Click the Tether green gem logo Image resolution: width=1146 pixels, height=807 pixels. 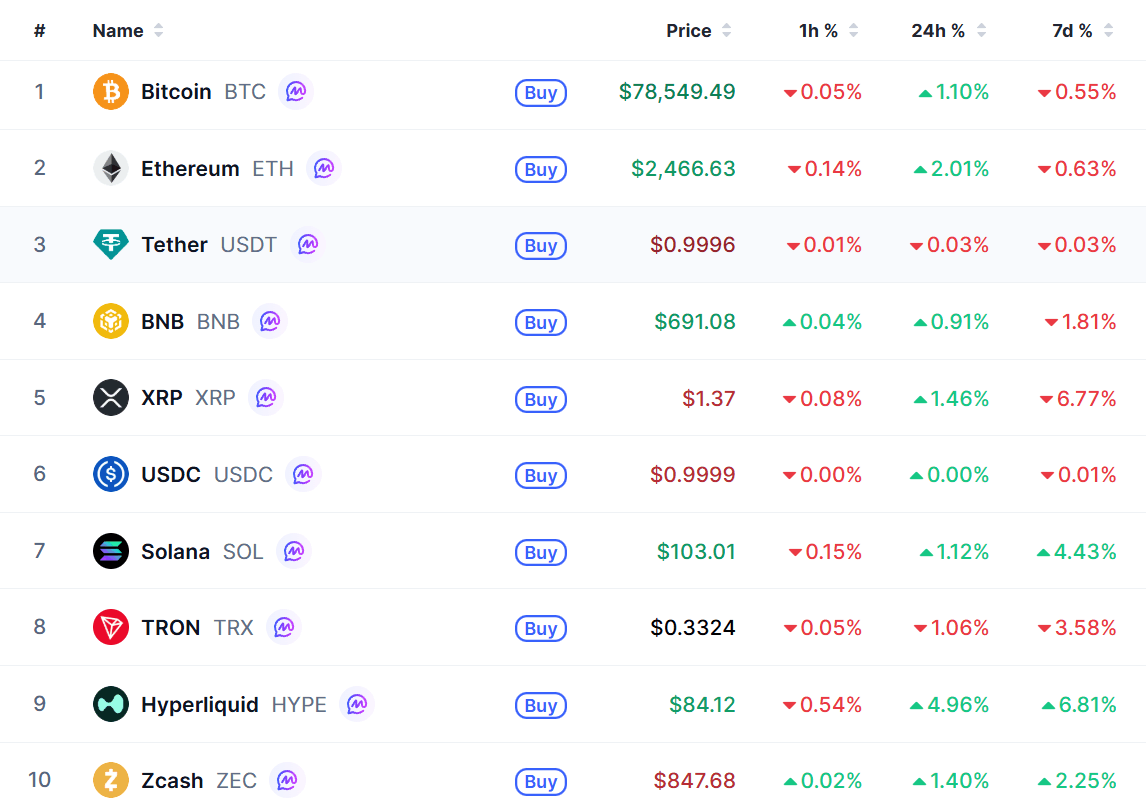[110, 244]
